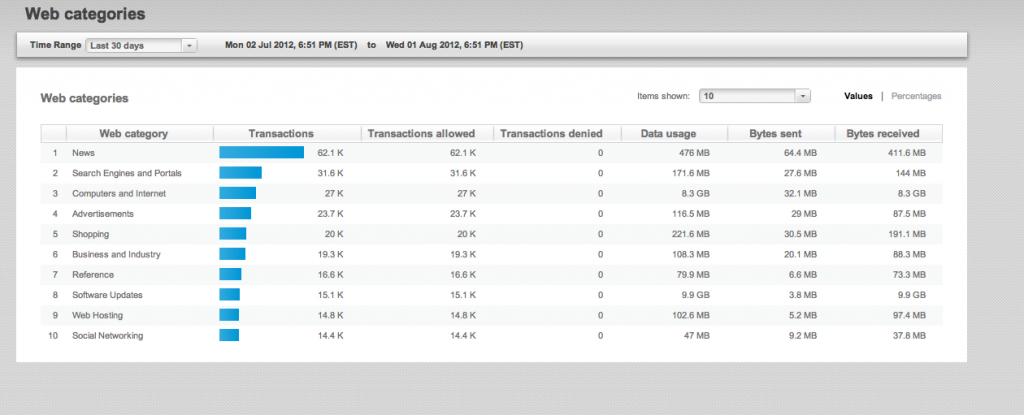The width and height of the screenshot is (1024, 415).
Task: Expand the Items shown dropdown
Action: click(x=754, y=96)
